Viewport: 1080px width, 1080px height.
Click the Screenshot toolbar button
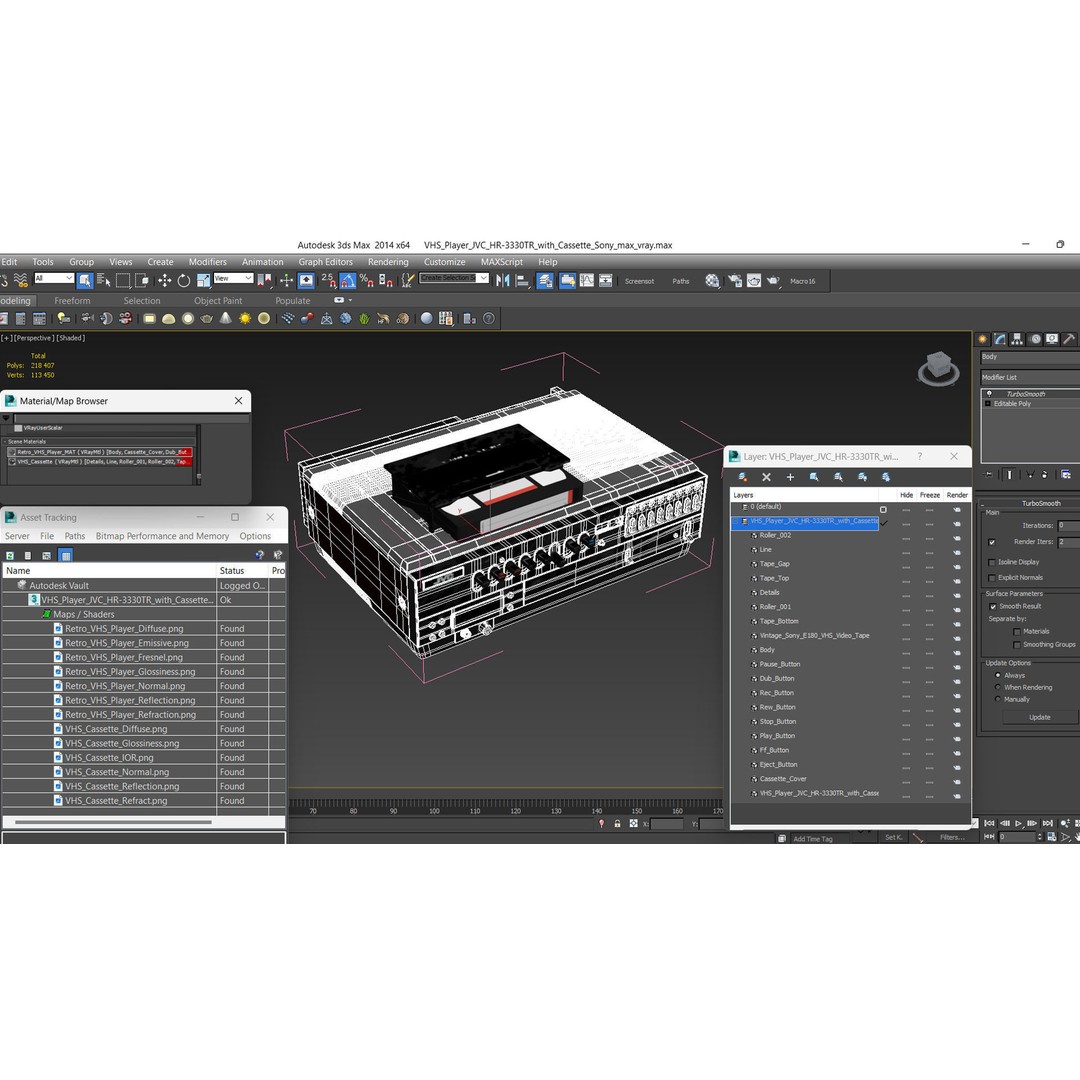coord(639,281)
